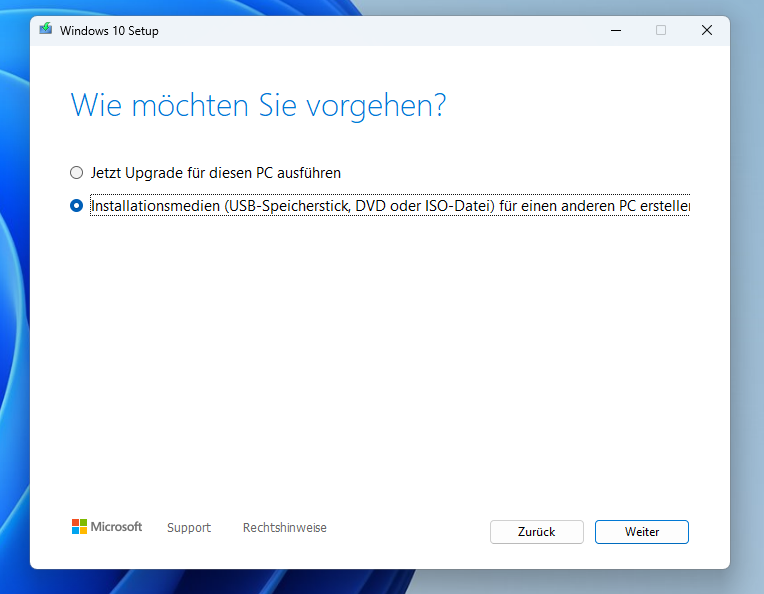Click the 'Windows 10 Setup' title text
This screenshot has height=594, width=764.
pos(109,31)
